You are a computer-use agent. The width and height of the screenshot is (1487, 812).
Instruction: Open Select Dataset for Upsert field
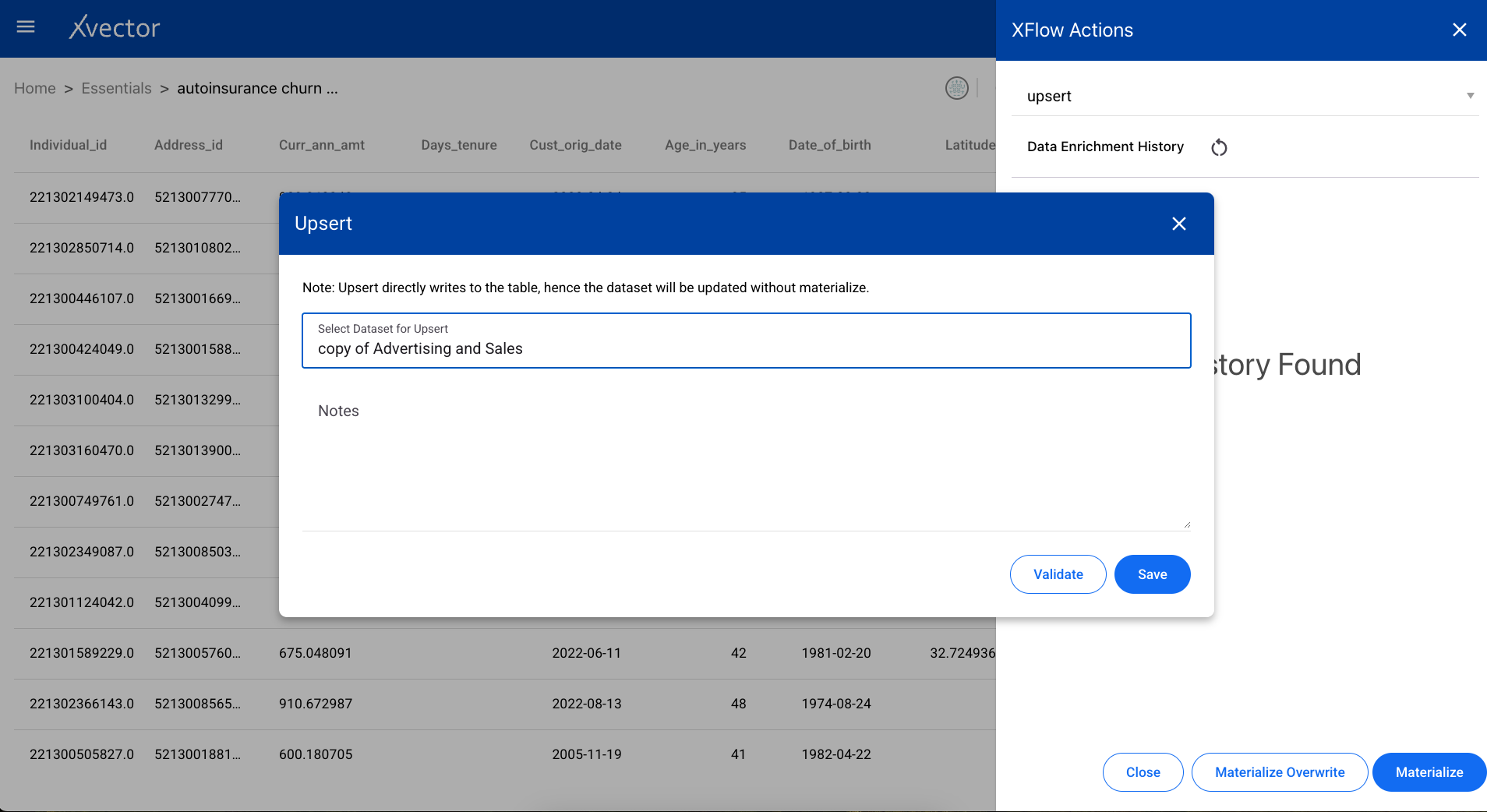click(x=747, y=341)
